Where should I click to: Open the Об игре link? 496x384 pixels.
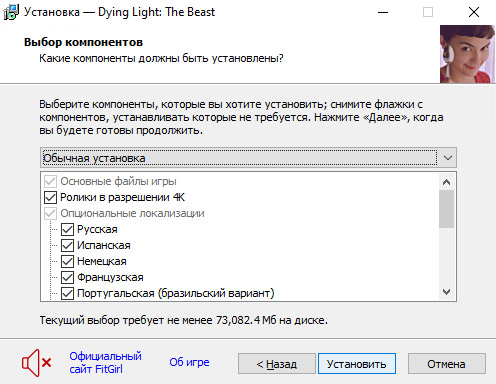189,362
